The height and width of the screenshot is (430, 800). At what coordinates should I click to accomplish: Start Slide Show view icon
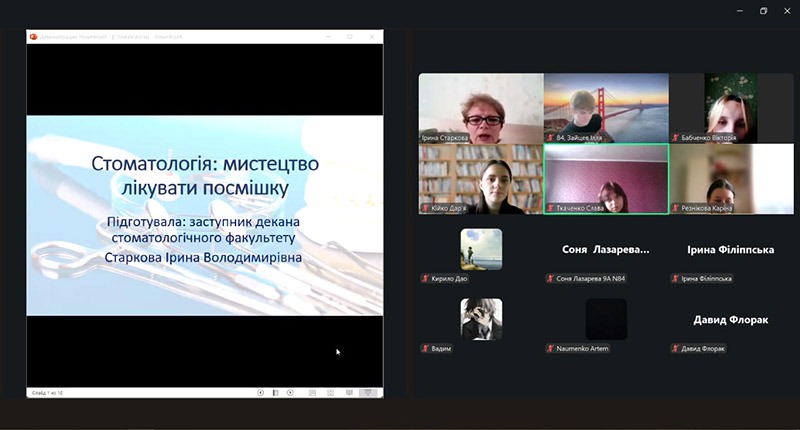367,393
